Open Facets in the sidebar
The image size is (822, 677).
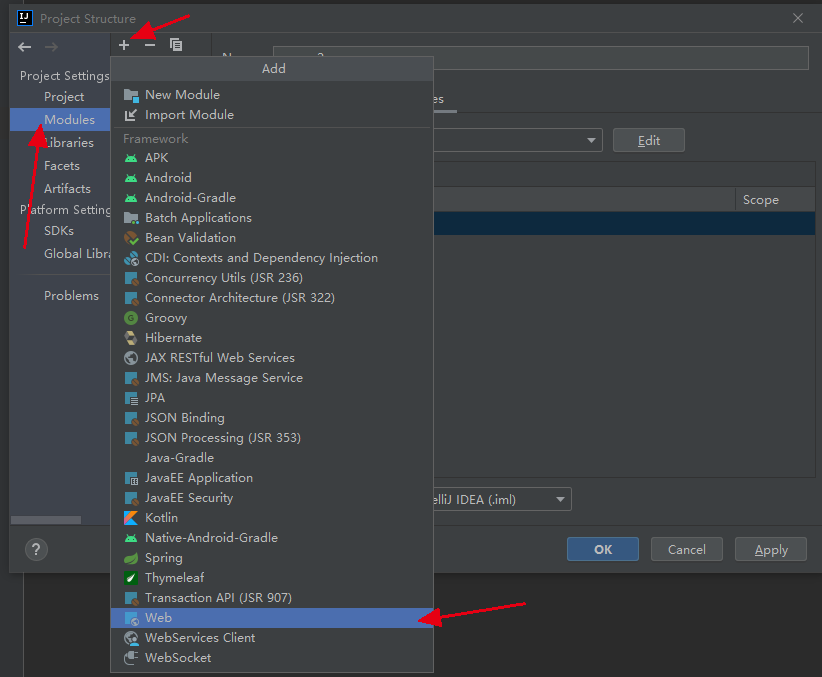[60, 166]
